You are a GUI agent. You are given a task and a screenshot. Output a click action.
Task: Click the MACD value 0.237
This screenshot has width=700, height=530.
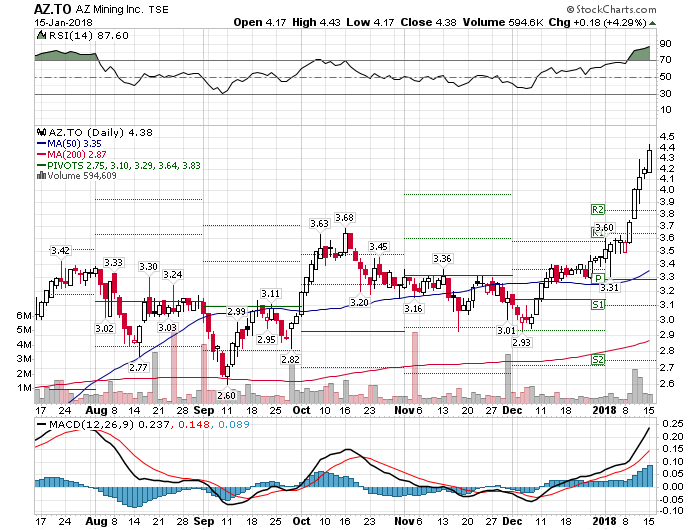pos(154,424)
